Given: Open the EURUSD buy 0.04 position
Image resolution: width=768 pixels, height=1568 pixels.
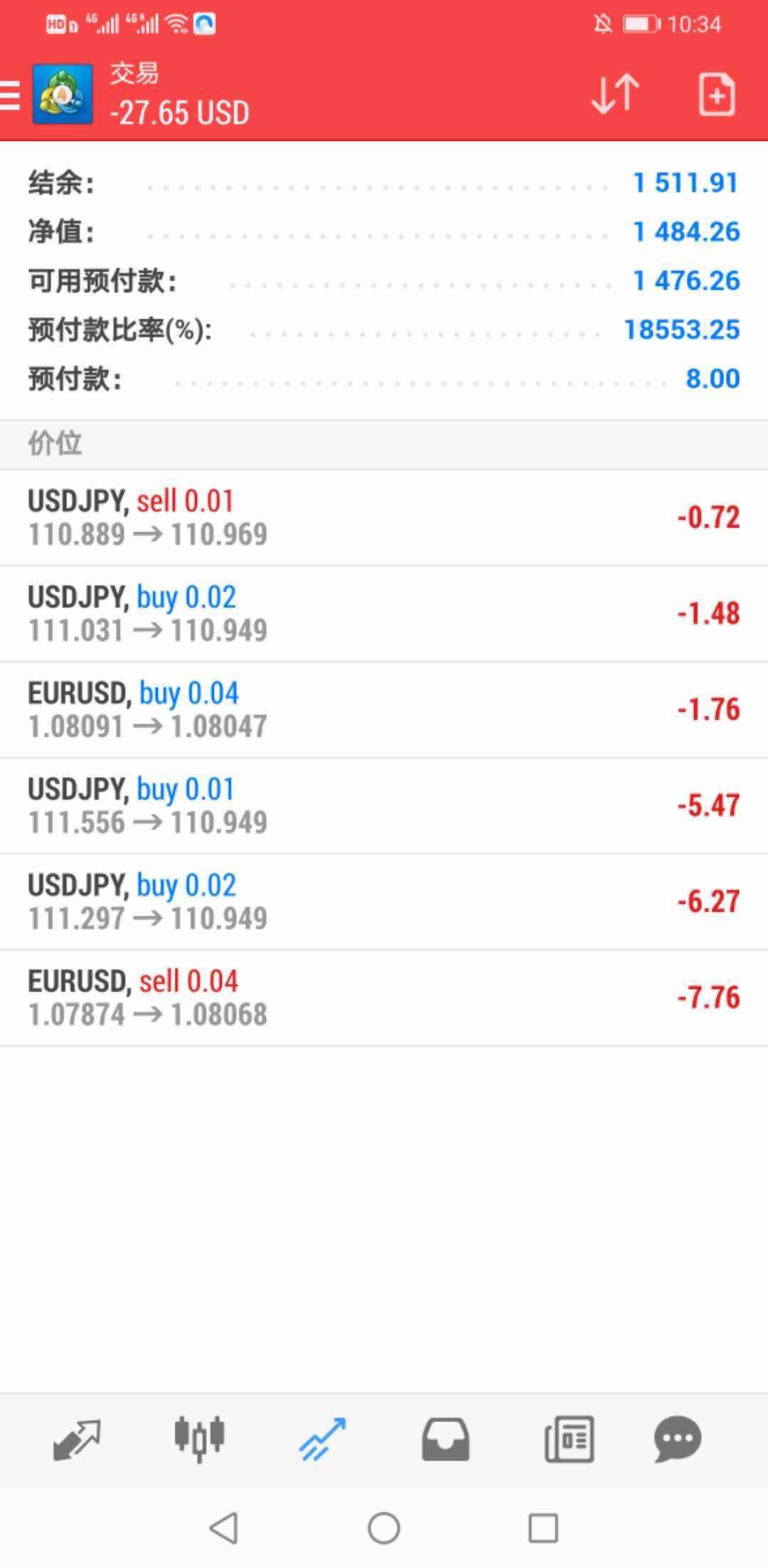Looking at the screenshot, I should pyautogui.click(x=384, y=709).
